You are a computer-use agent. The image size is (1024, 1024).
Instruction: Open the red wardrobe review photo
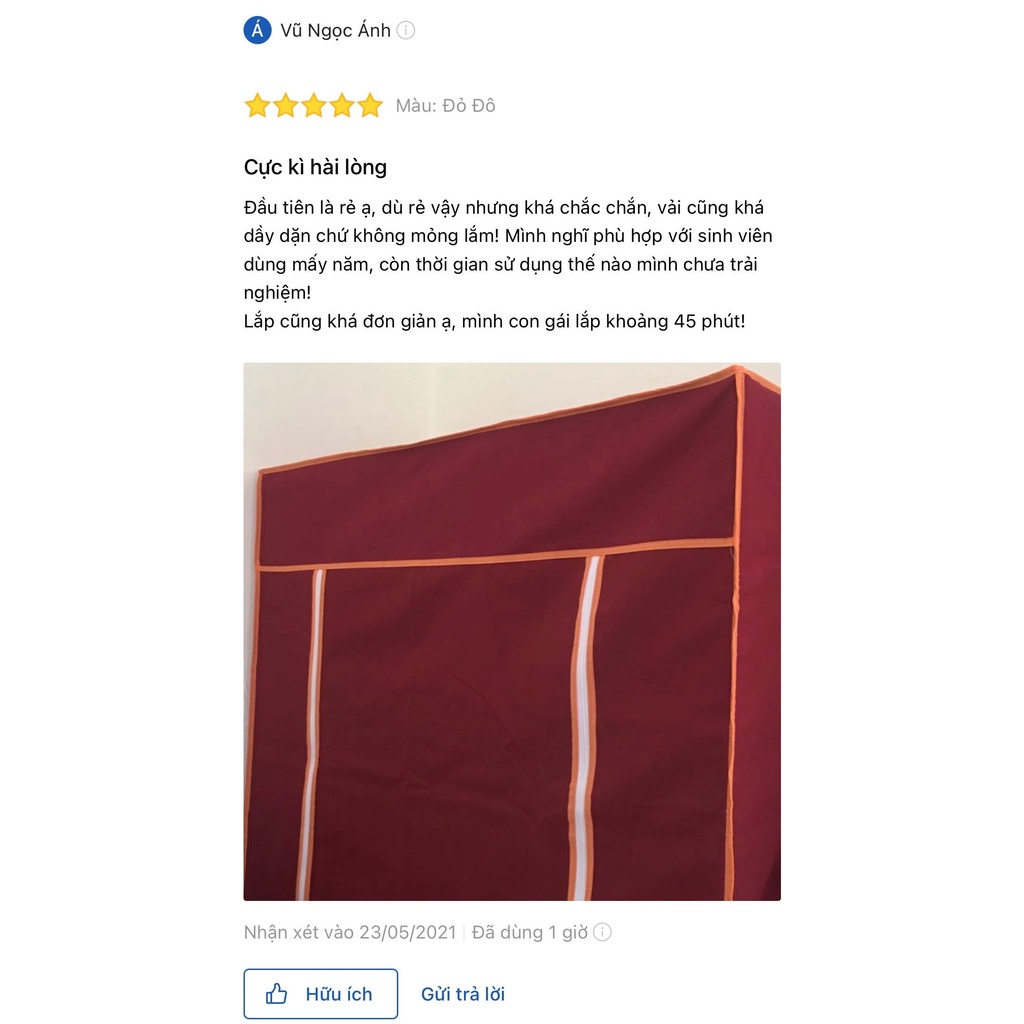pos(512,632)
